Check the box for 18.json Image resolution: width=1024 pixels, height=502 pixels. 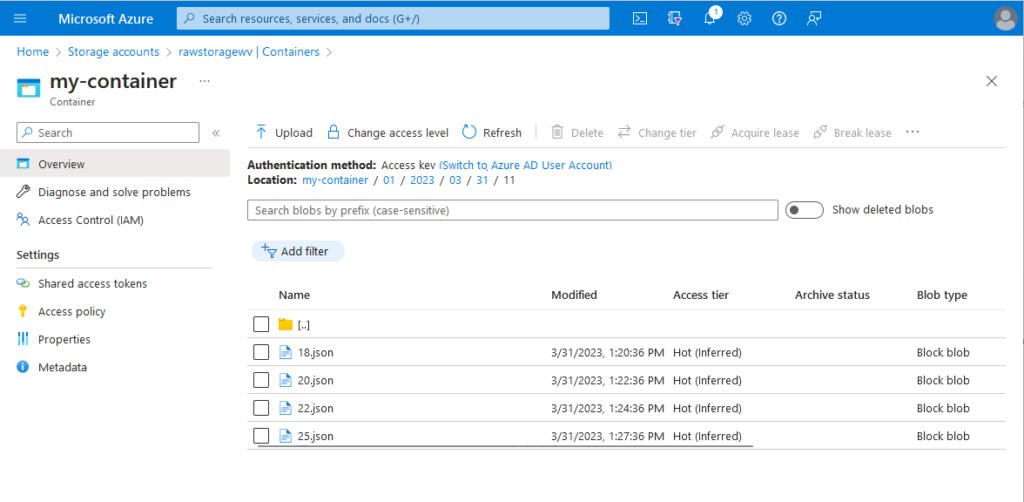point(261,352)
